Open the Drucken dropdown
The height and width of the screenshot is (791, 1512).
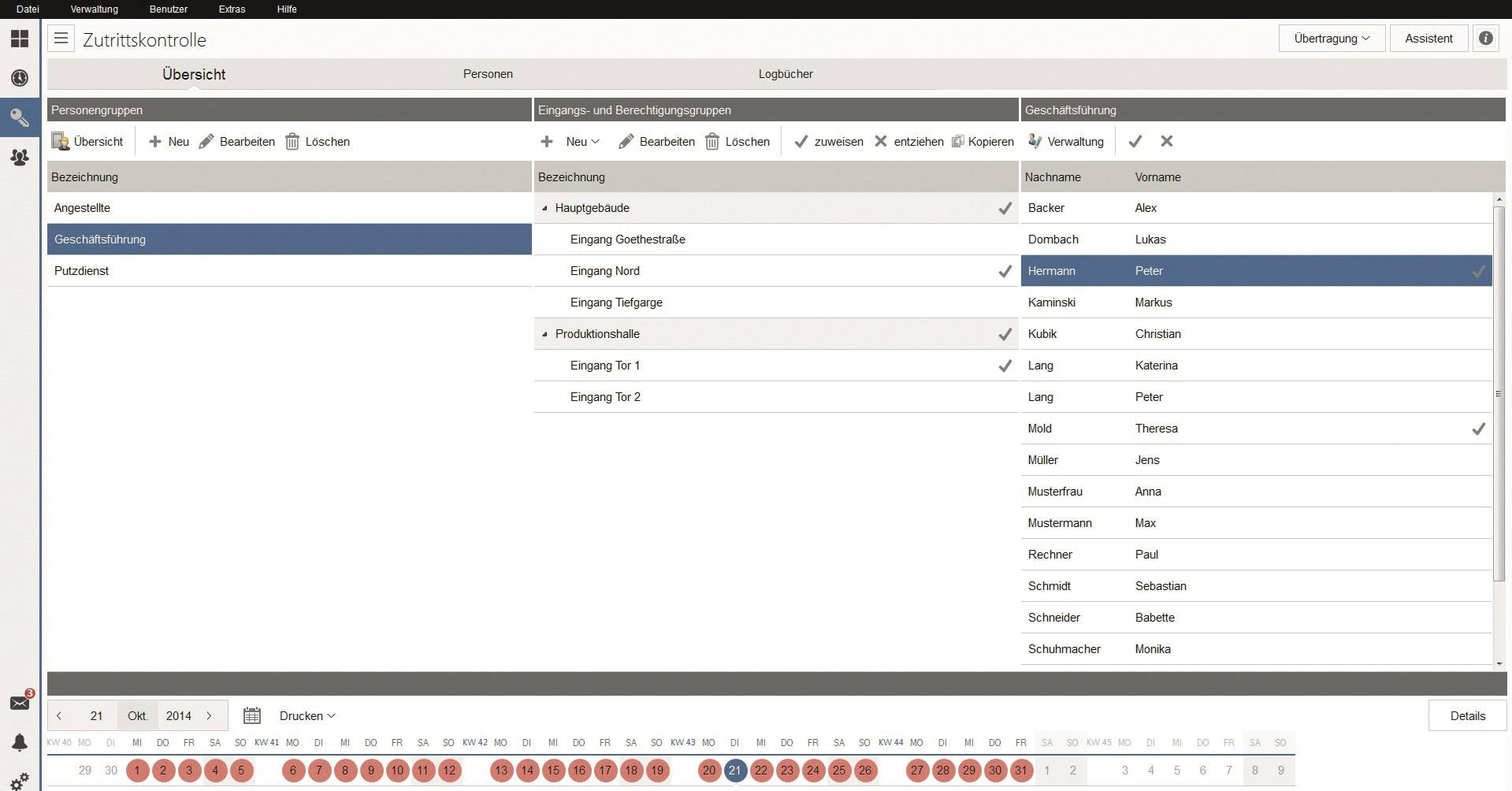(x=306, y=715)
